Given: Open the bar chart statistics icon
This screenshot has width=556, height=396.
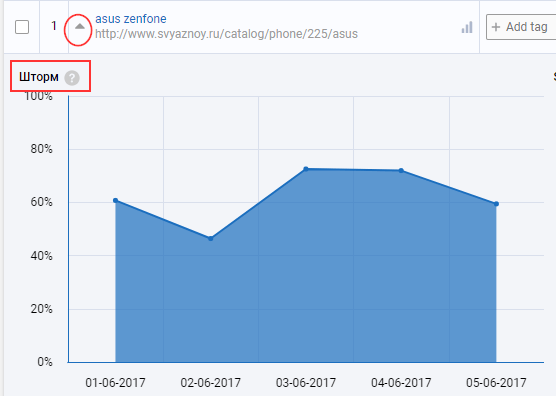Looking at the screenshot, I should [x=467, y=27].
